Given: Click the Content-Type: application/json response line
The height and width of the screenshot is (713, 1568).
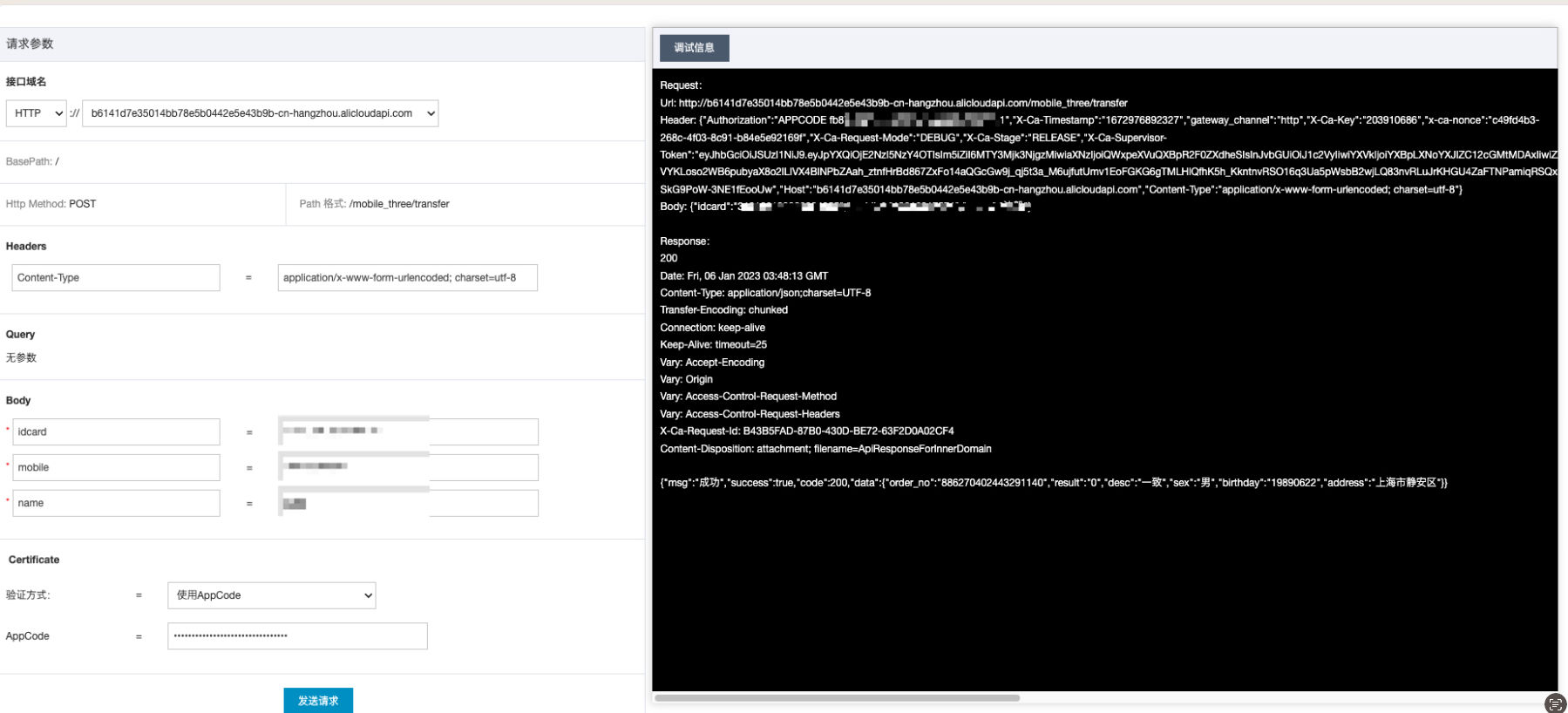Looking at the screenshot, I should (x=765, y=293).
